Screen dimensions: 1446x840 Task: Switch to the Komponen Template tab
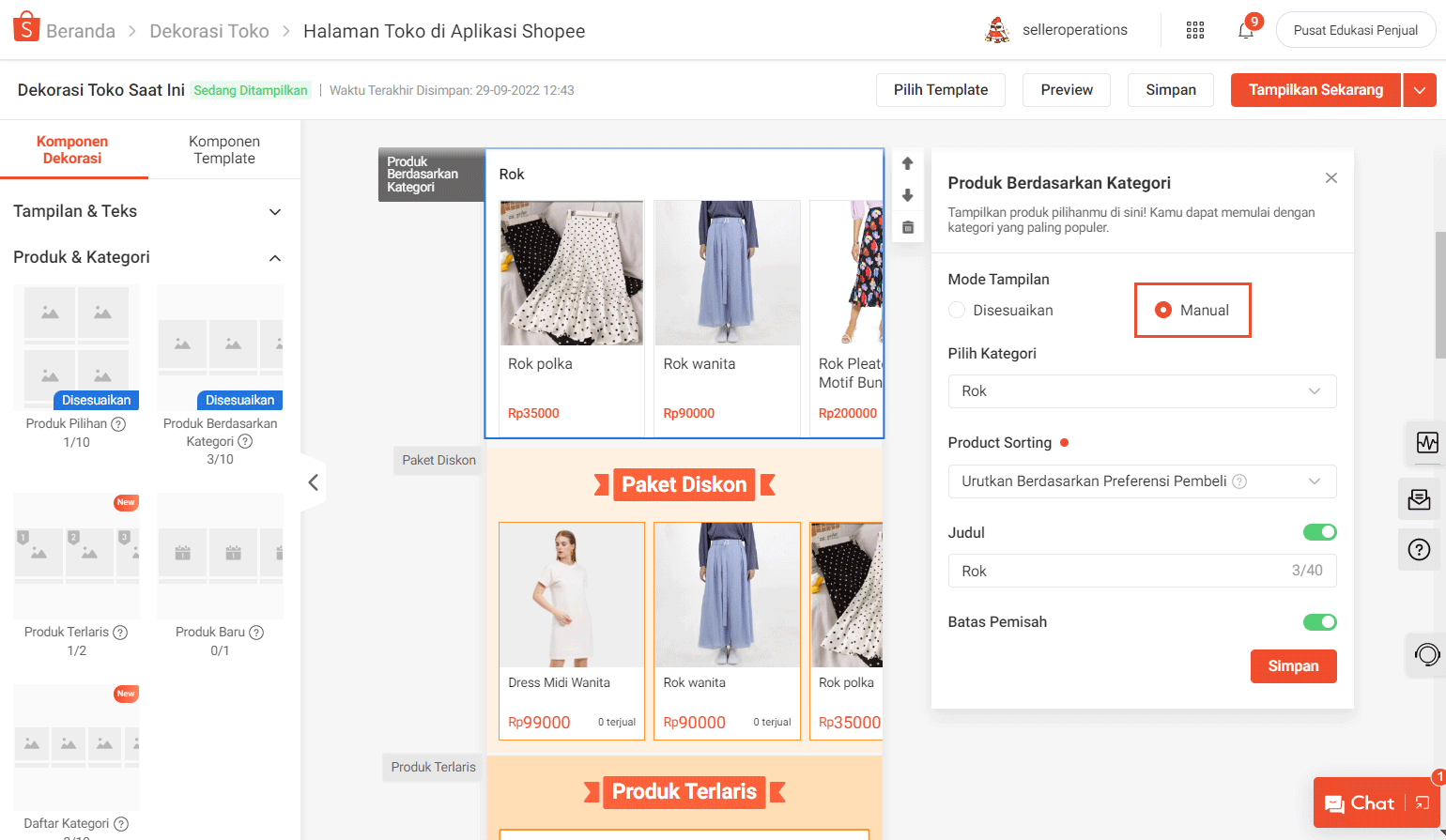[x=224, y=150]
